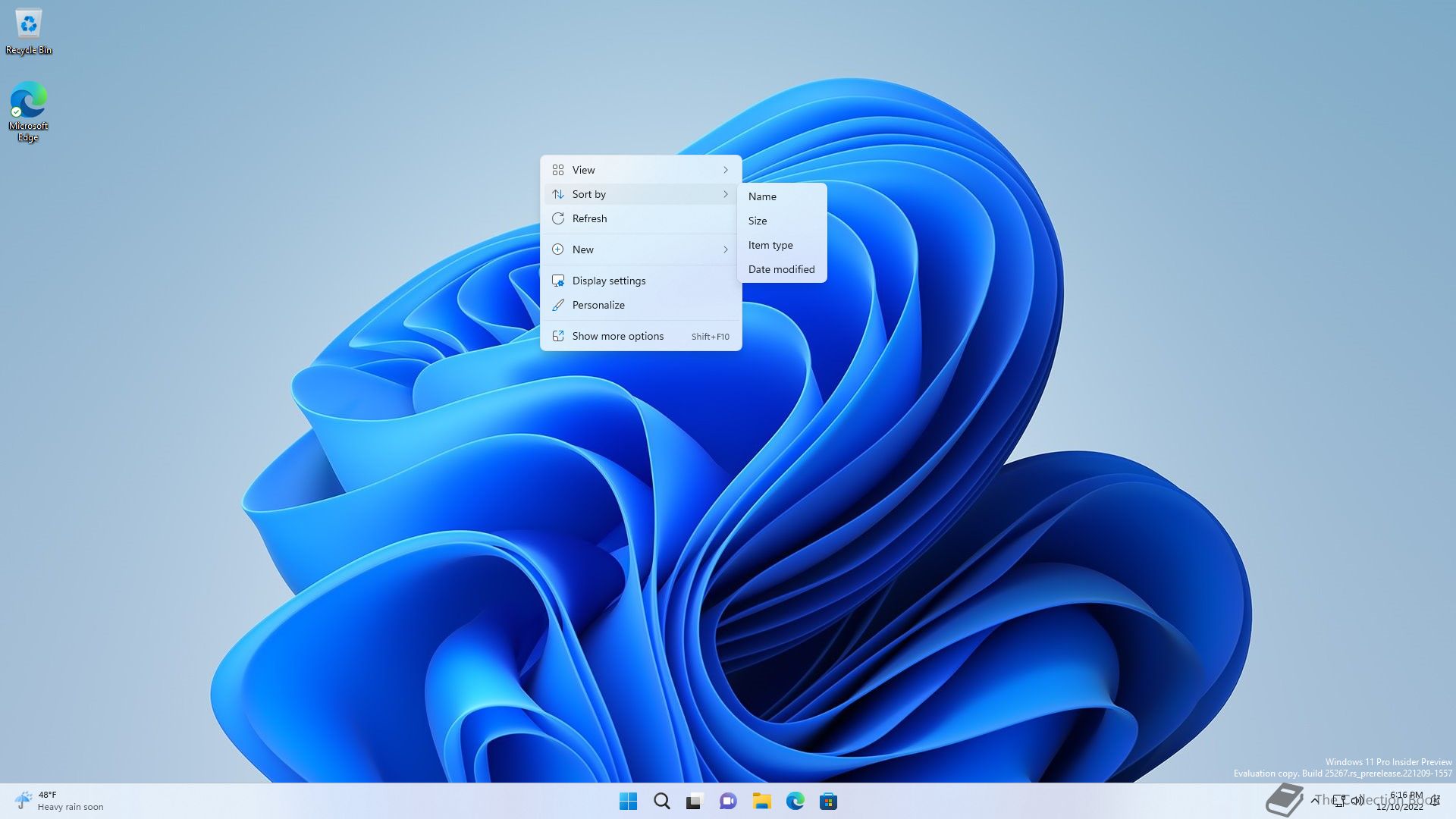The width and height of the screenshot is (1456, 819).
Task: Show hidden tray icons chevron
Action: tap(1314, 800)
